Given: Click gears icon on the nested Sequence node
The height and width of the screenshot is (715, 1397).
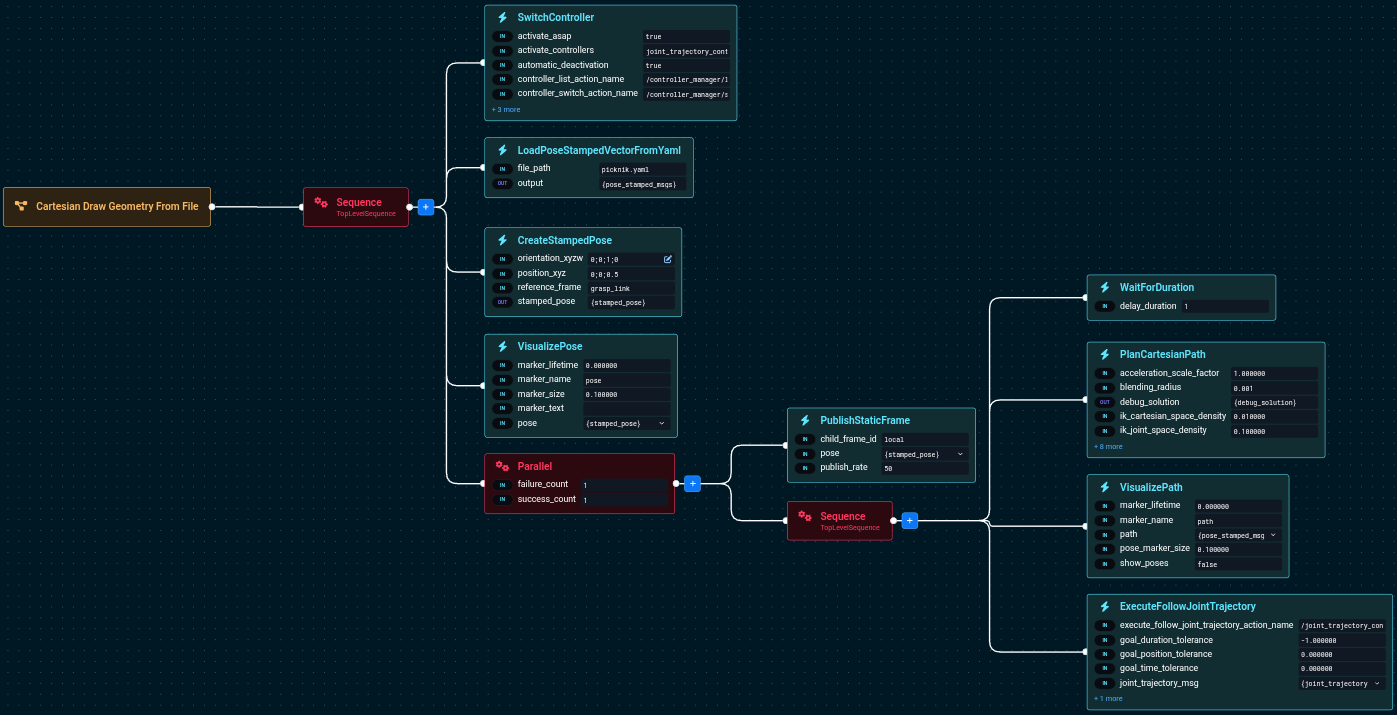Looking at the screenshot, I should coord(805,516).
